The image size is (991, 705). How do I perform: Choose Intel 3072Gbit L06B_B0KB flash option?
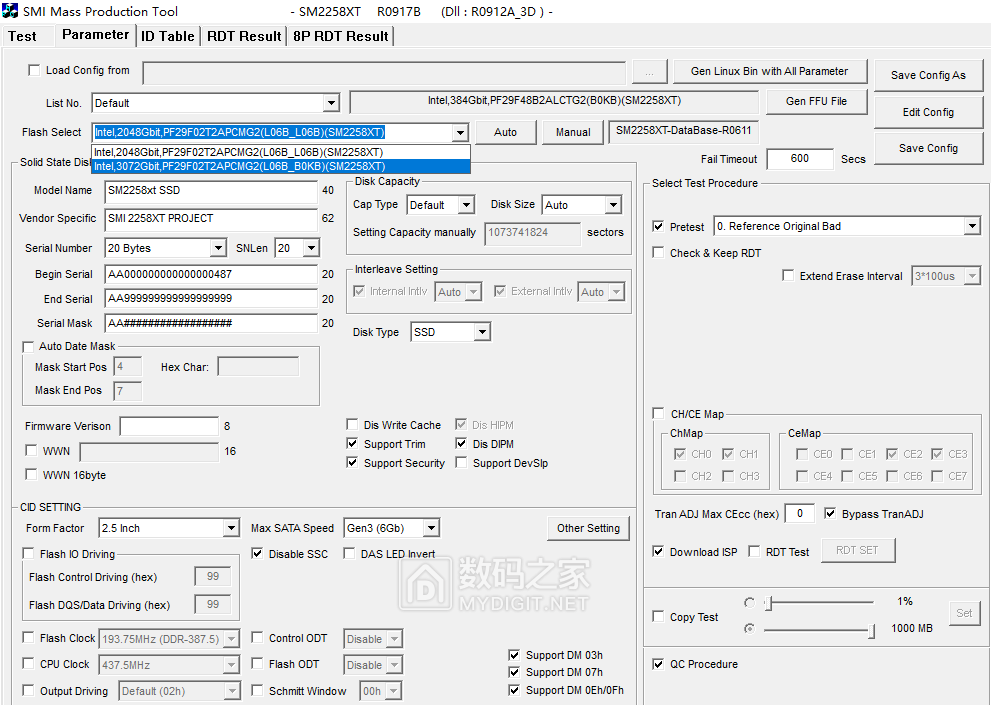coord(281,166)
